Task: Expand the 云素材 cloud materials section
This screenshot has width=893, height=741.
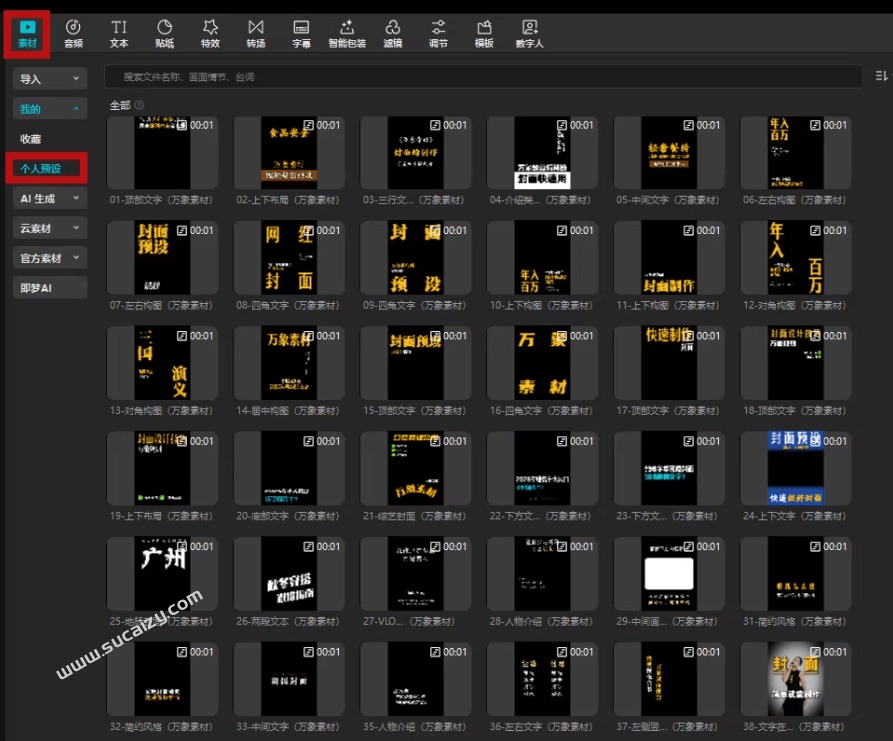Action: (x=49, y=229)
